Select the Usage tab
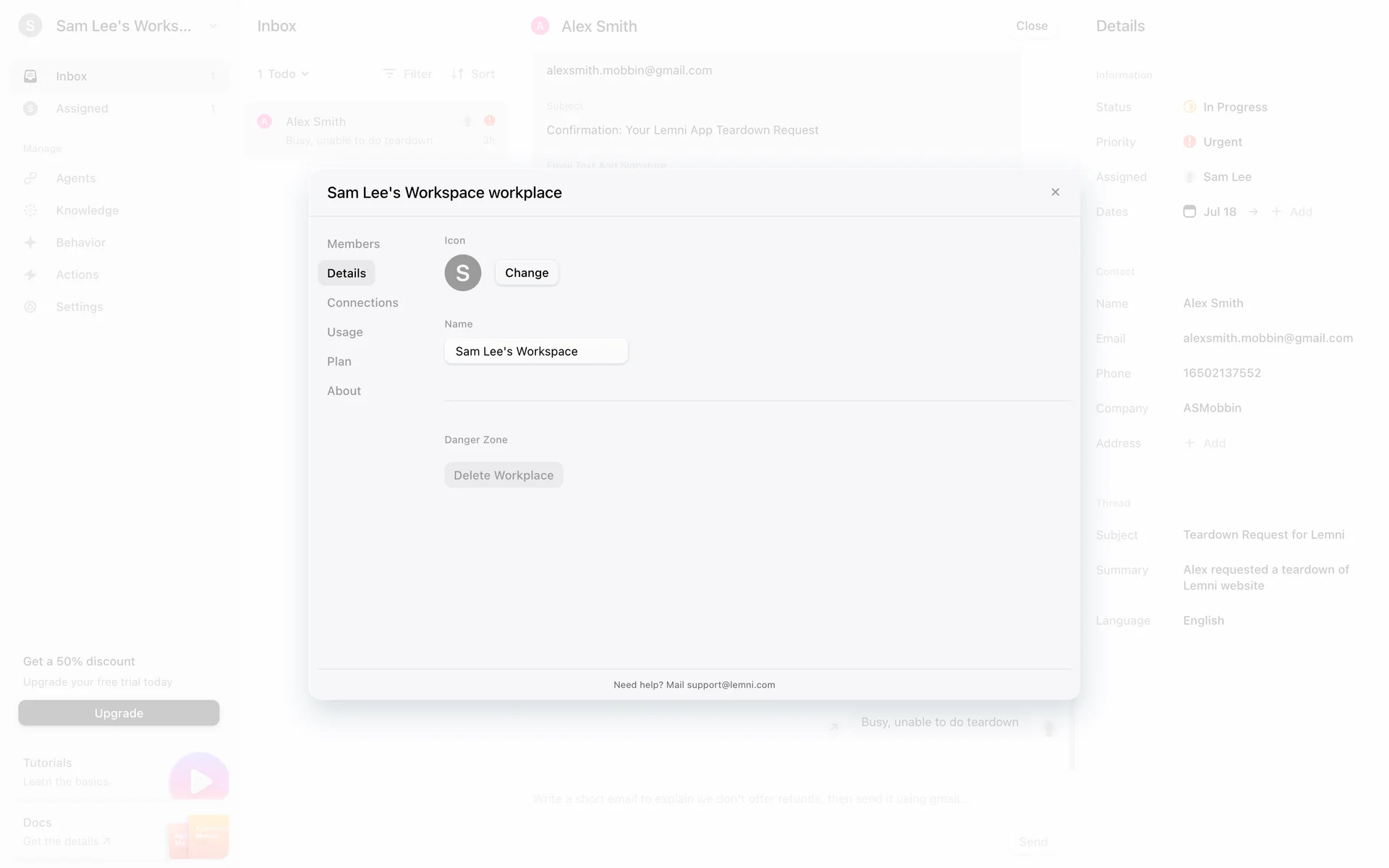This screenshot has width=1389, height=868. click(345, 332)
